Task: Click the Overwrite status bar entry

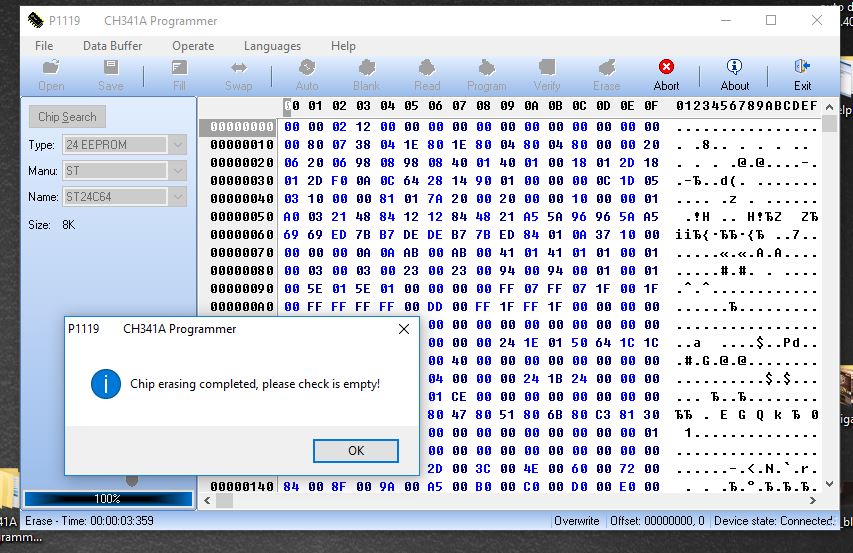Action: pyautogui.click(x=577, y=521)
